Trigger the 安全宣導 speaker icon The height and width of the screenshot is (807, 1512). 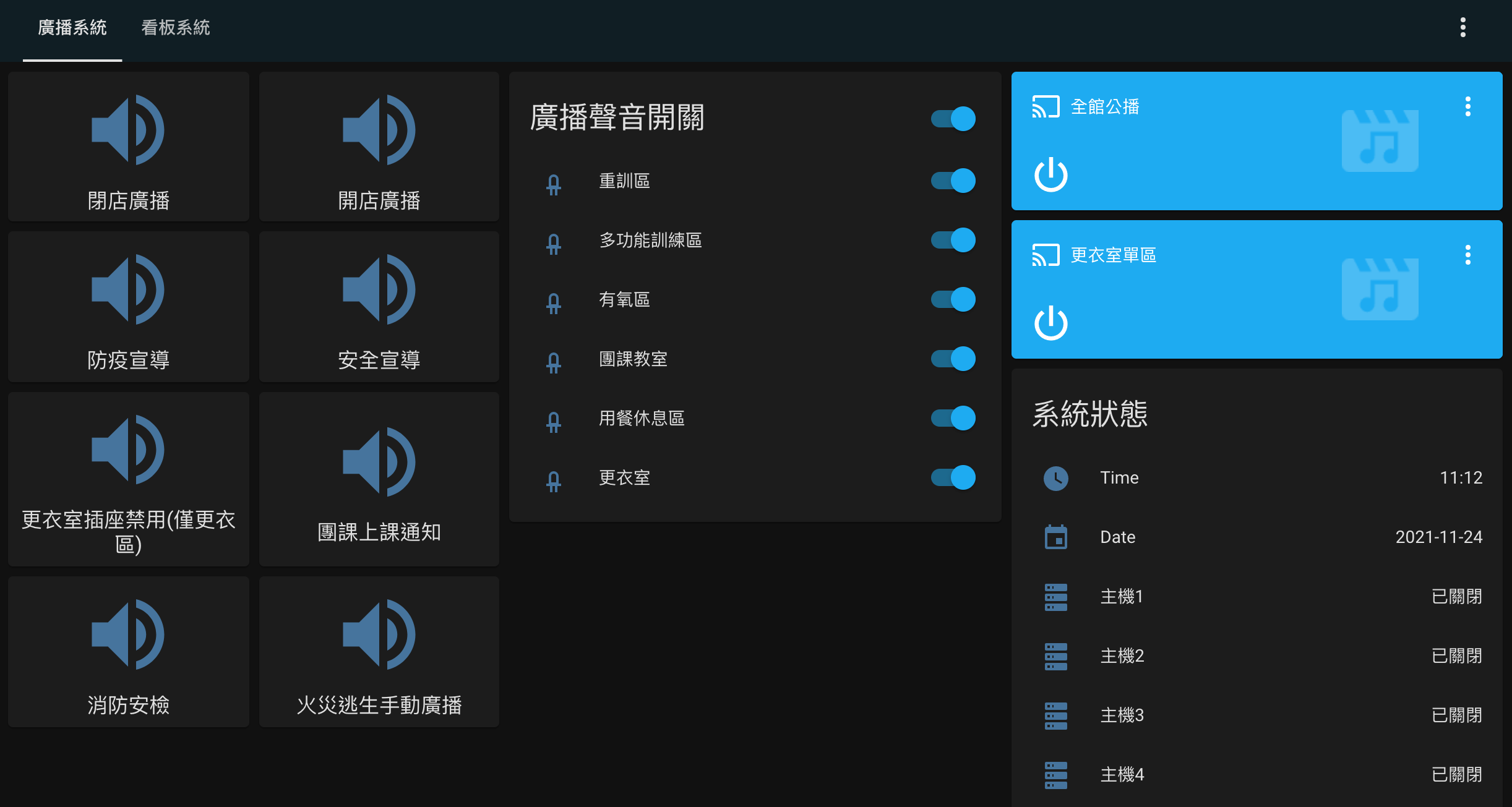[x=379, y=289]
